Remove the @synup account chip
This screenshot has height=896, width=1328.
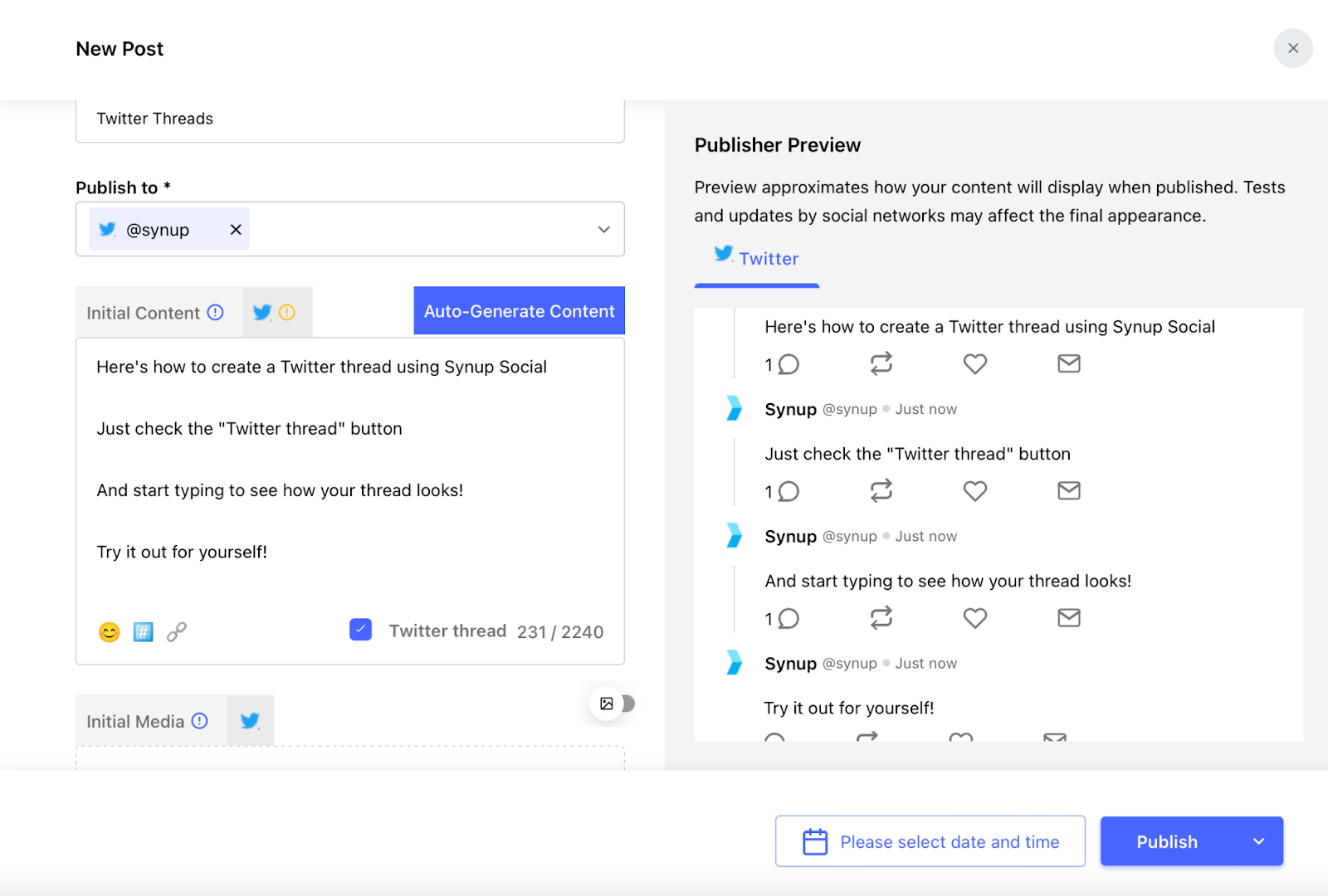pos(236,230)
